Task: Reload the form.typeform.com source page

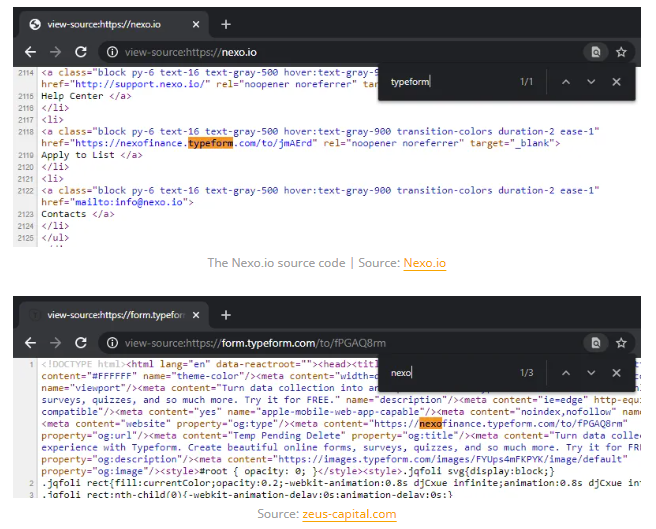Action: pos(81,343)
